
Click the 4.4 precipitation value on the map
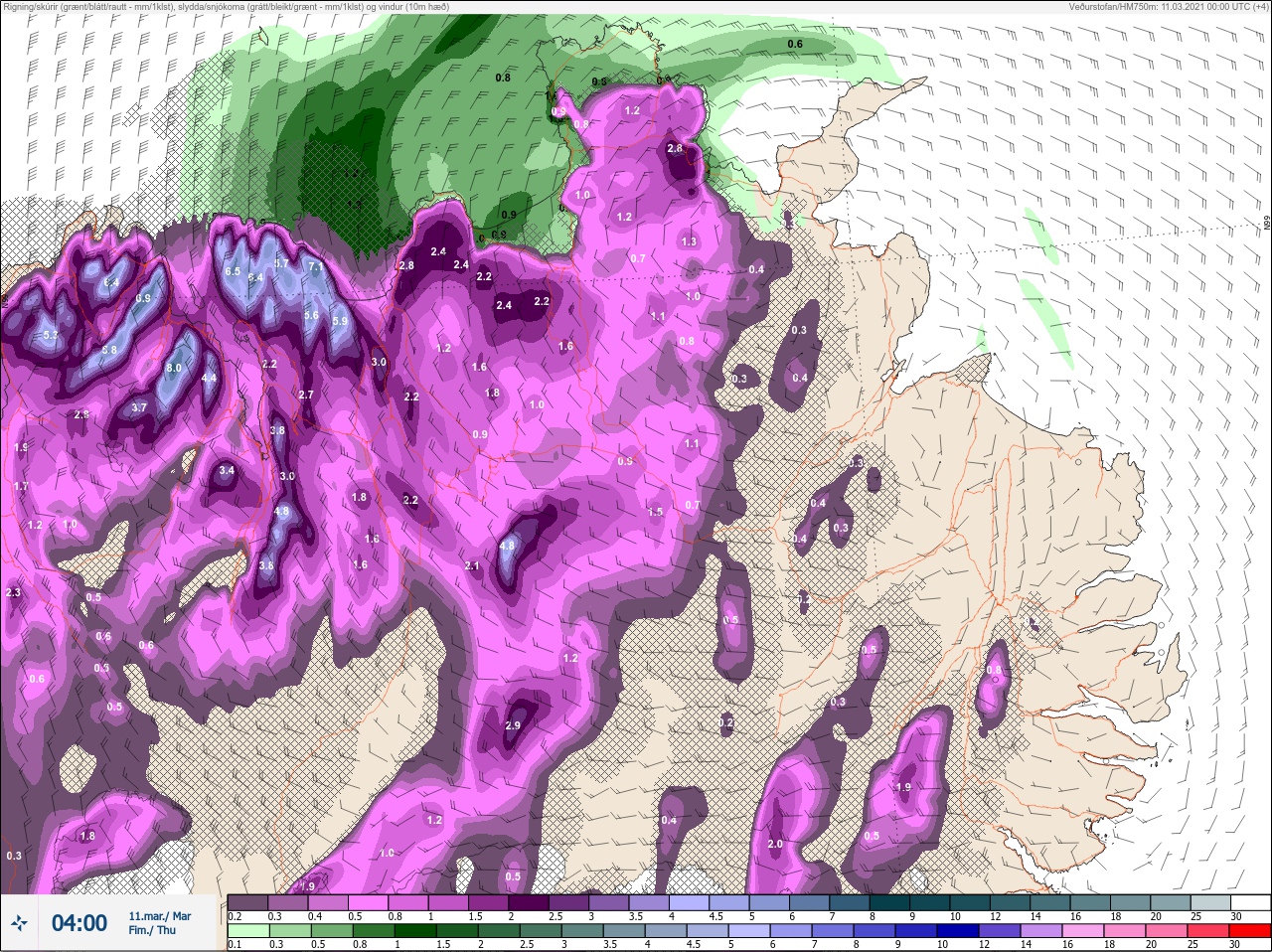coord(209,378)
